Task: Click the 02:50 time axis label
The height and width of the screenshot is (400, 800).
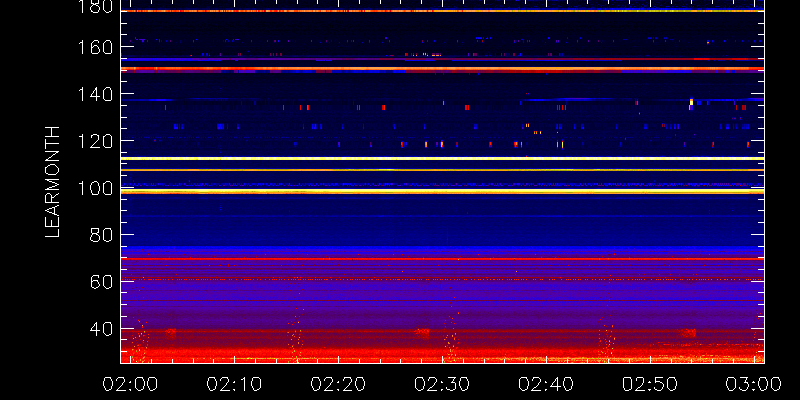Action: pyautogui.click(x=650, y=384)
